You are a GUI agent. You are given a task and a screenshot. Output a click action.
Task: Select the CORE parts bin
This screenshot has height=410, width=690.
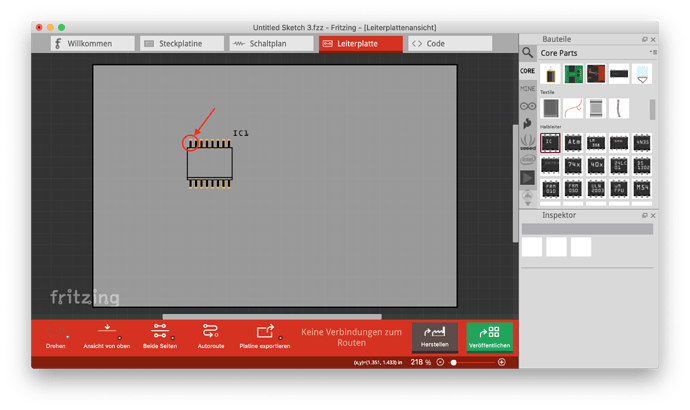click(527, 71)
